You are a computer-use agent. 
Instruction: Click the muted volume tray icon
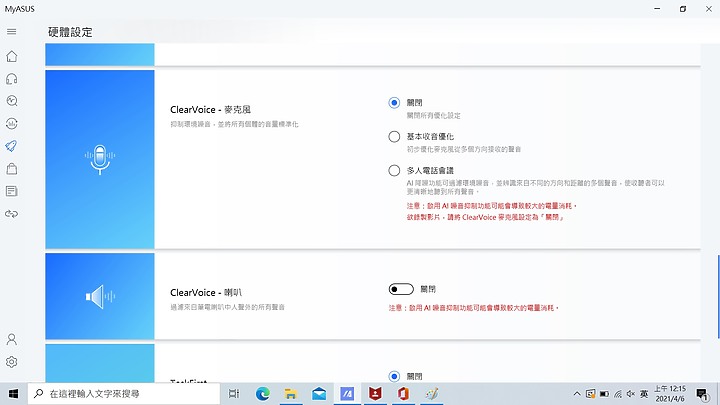pos(631,394)
